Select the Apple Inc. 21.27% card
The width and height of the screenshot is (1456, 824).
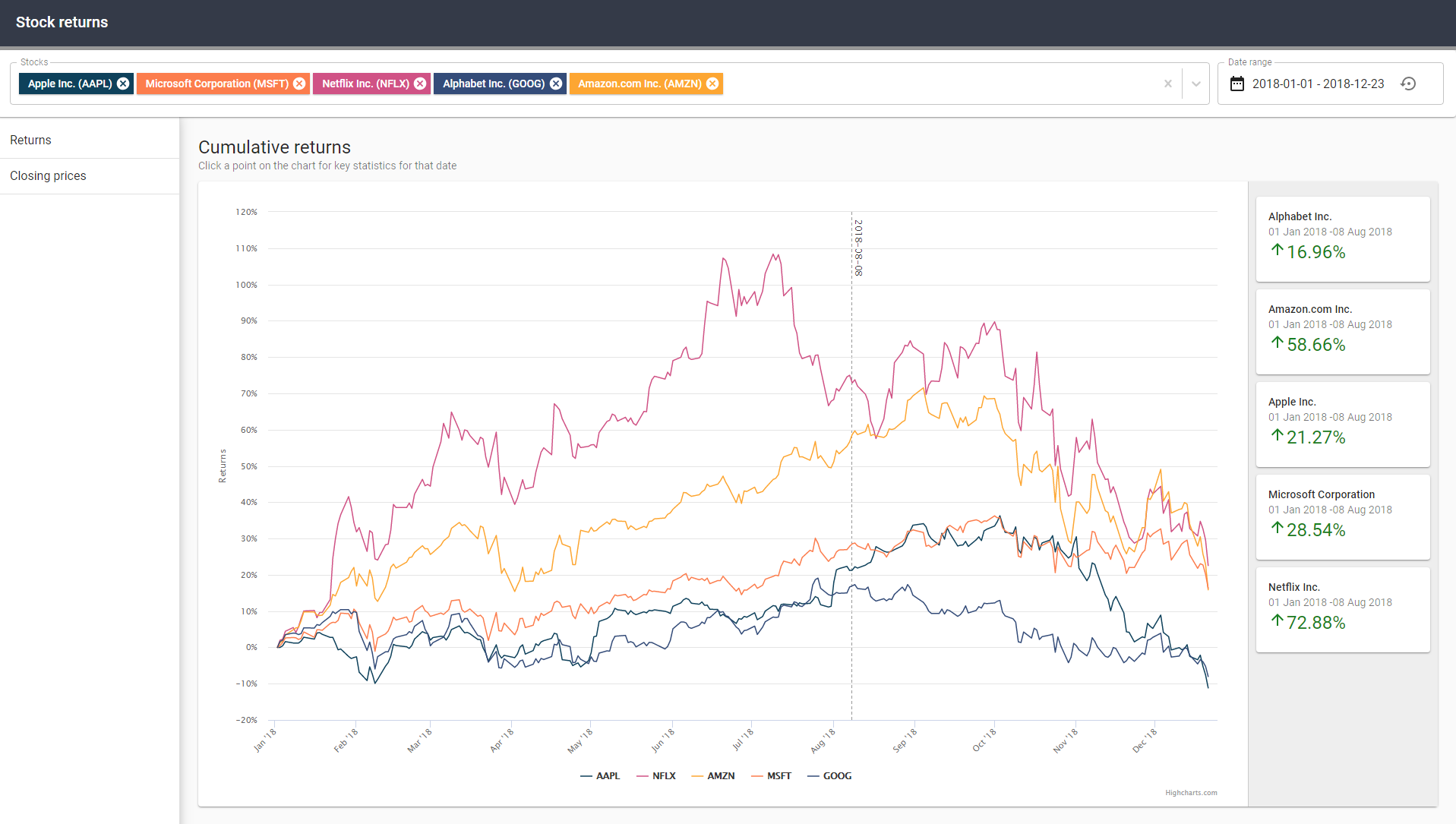click(x=1343, y=425)
